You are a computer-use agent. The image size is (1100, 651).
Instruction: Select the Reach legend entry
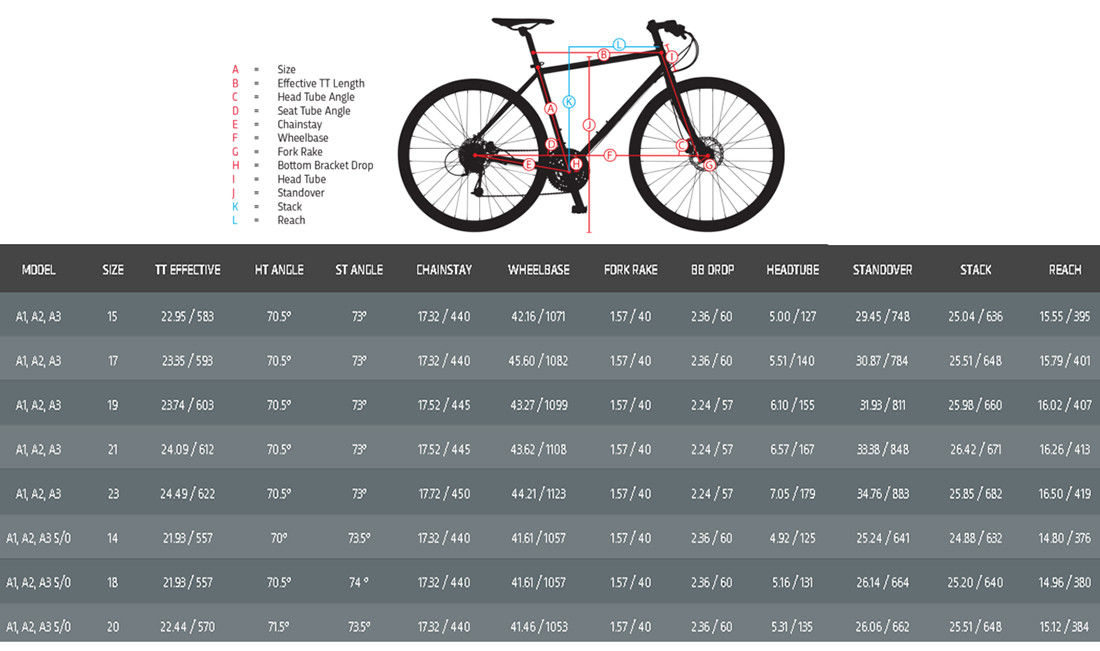(291, 220)
